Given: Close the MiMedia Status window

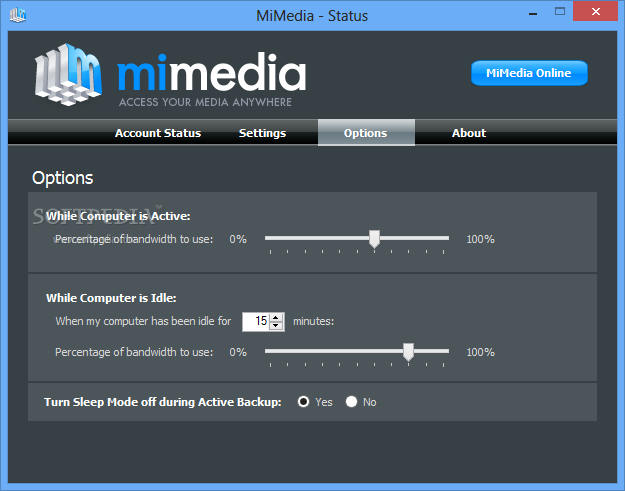Looking at the screenshot, I should (x=596, y=12).
